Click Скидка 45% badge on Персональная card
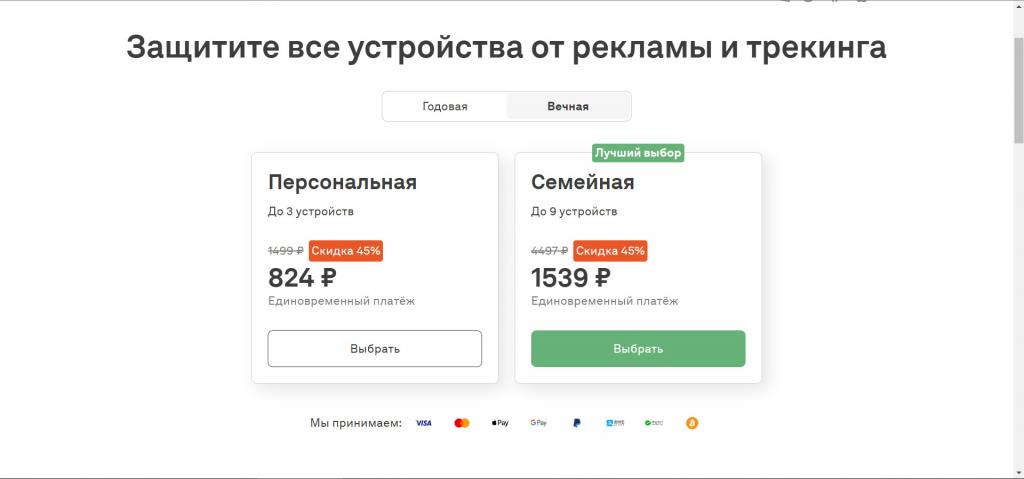 point(346,251)
